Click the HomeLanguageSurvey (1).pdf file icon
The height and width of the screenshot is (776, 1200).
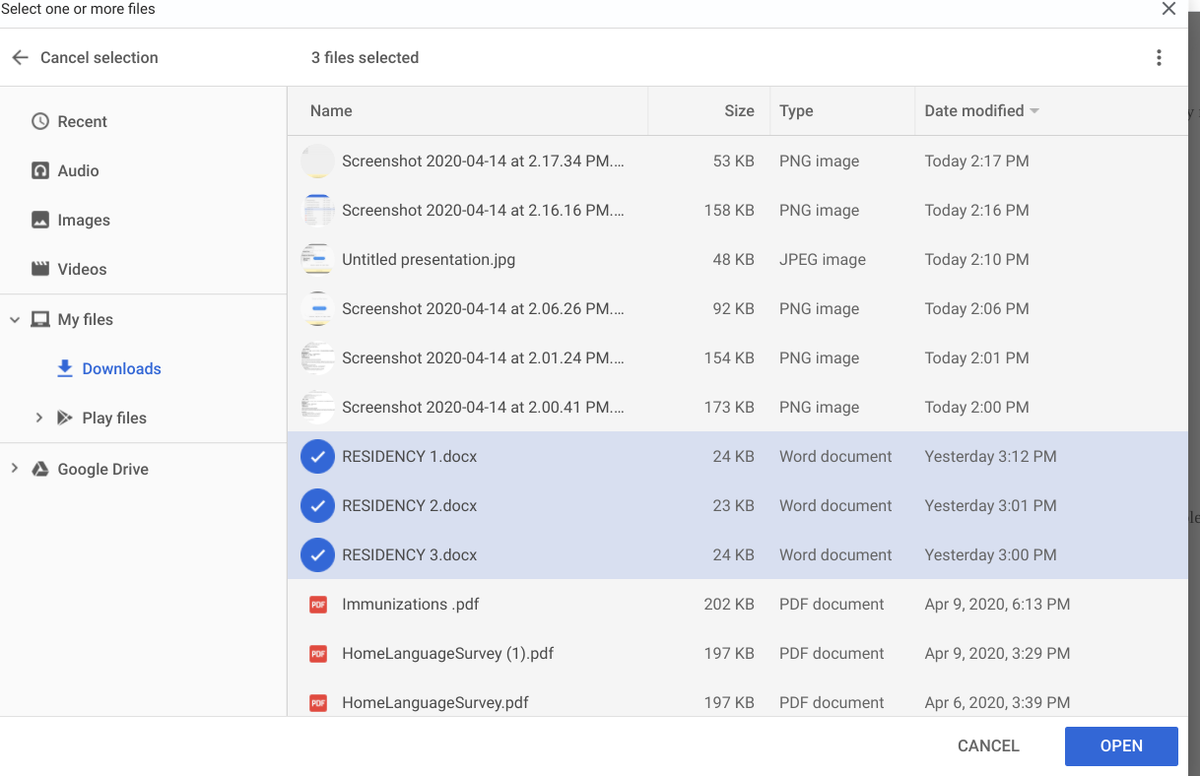tap(318, 653)
